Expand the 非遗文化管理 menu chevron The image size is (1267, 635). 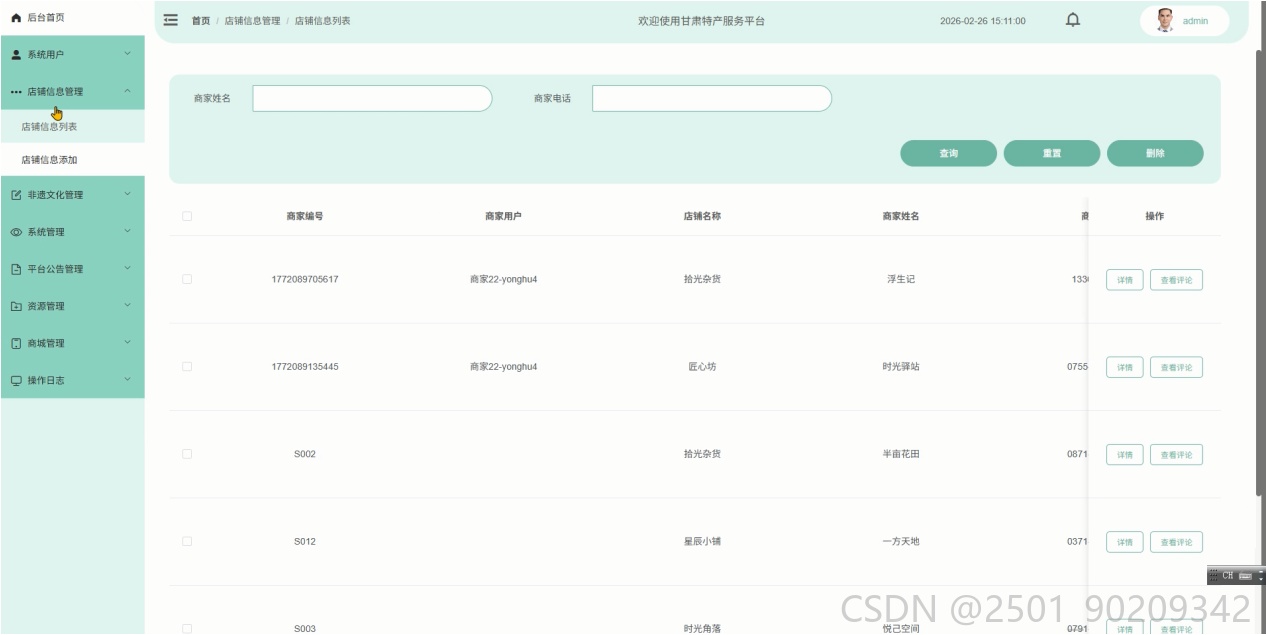coord(127,194)
